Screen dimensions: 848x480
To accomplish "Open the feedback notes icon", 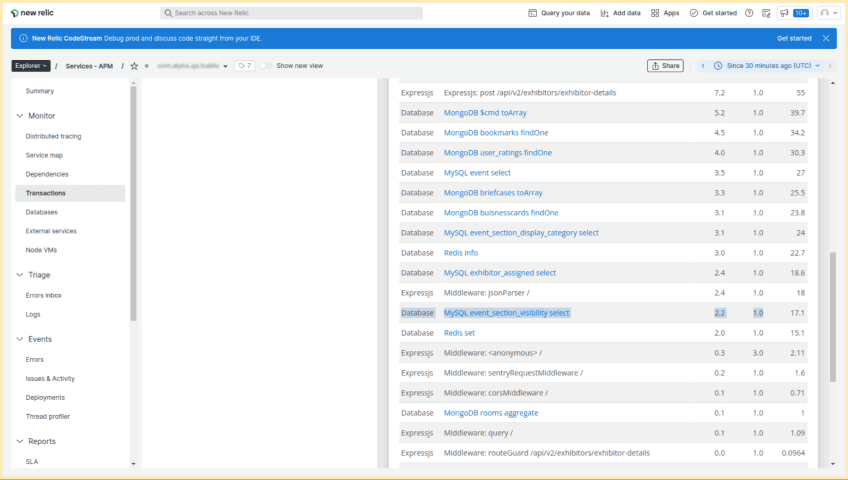I will [x=766, y=13].
